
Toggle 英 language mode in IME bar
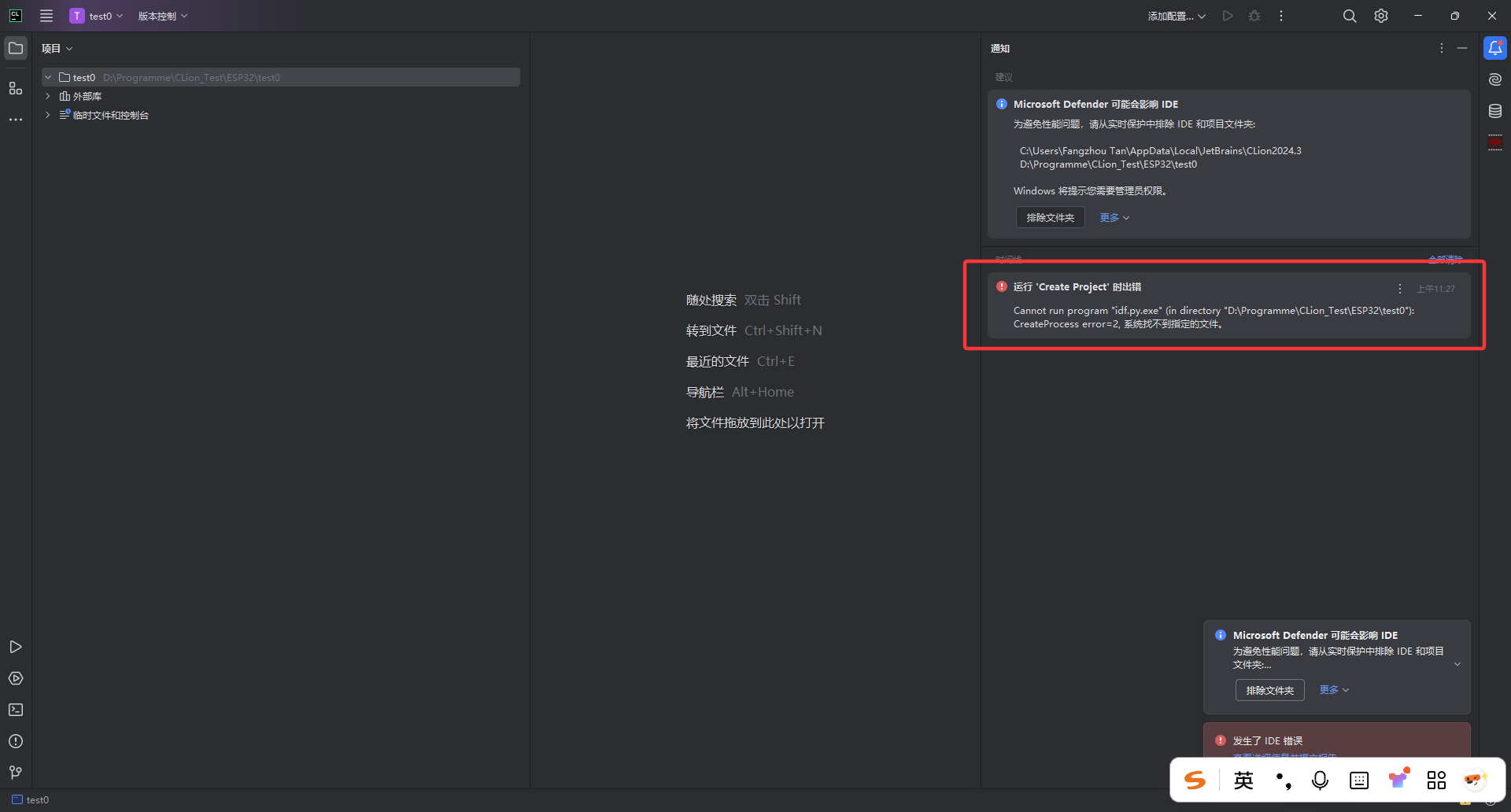click(1244, 780)
